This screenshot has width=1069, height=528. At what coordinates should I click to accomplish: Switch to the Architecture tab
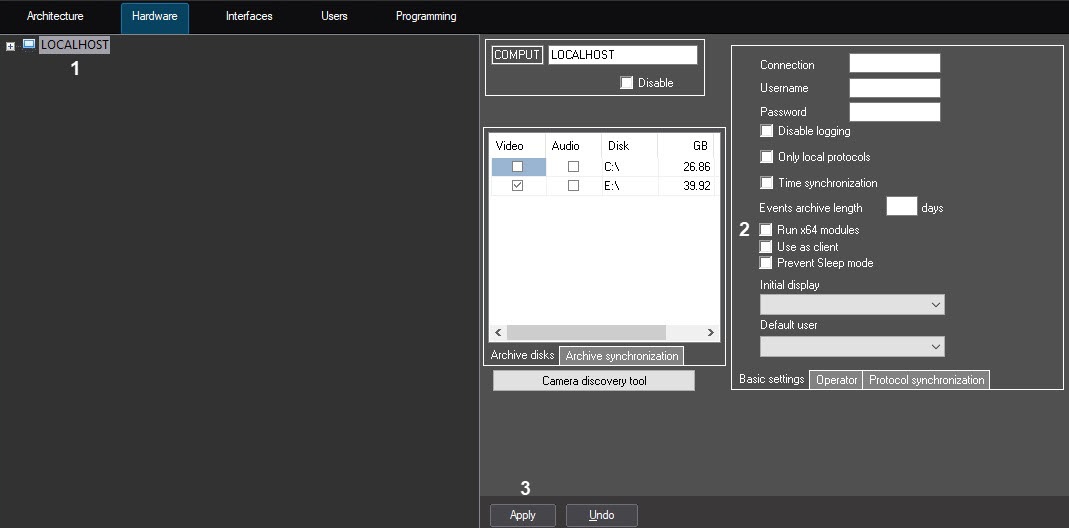(55, 17)
